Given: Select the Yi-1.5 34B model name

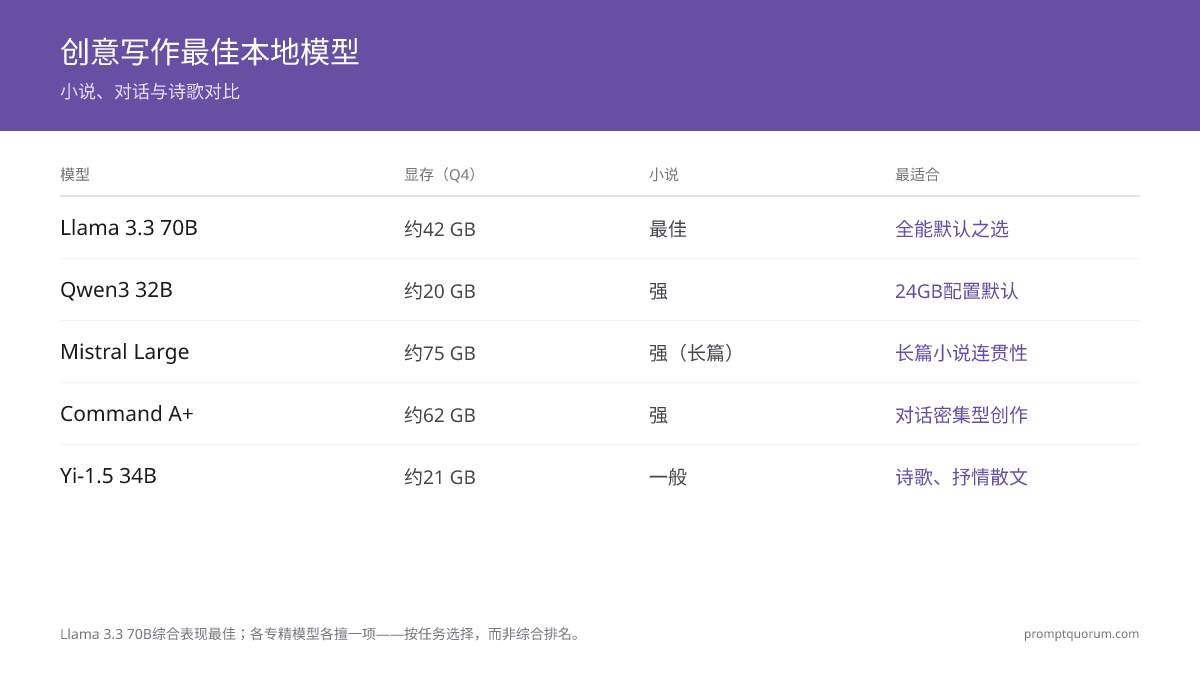Looking at the screenshot, I should coord(108,476).
